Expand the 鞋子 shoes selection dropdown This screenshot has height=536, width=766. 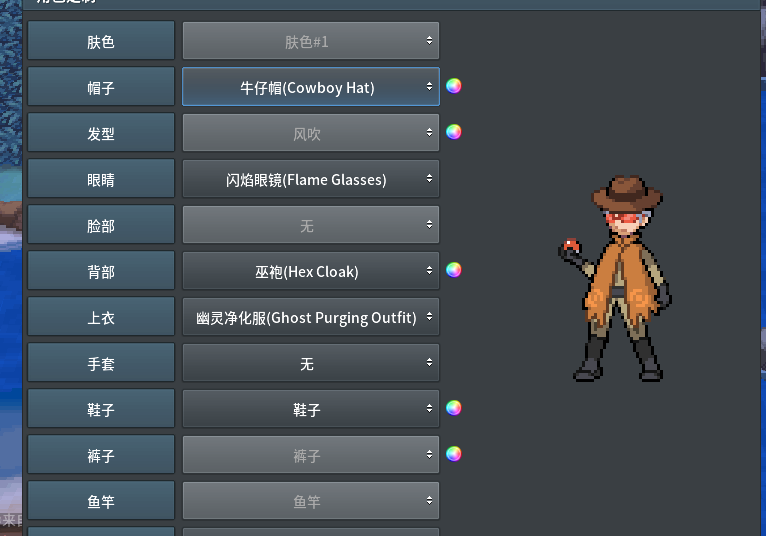tap(311, 408)
